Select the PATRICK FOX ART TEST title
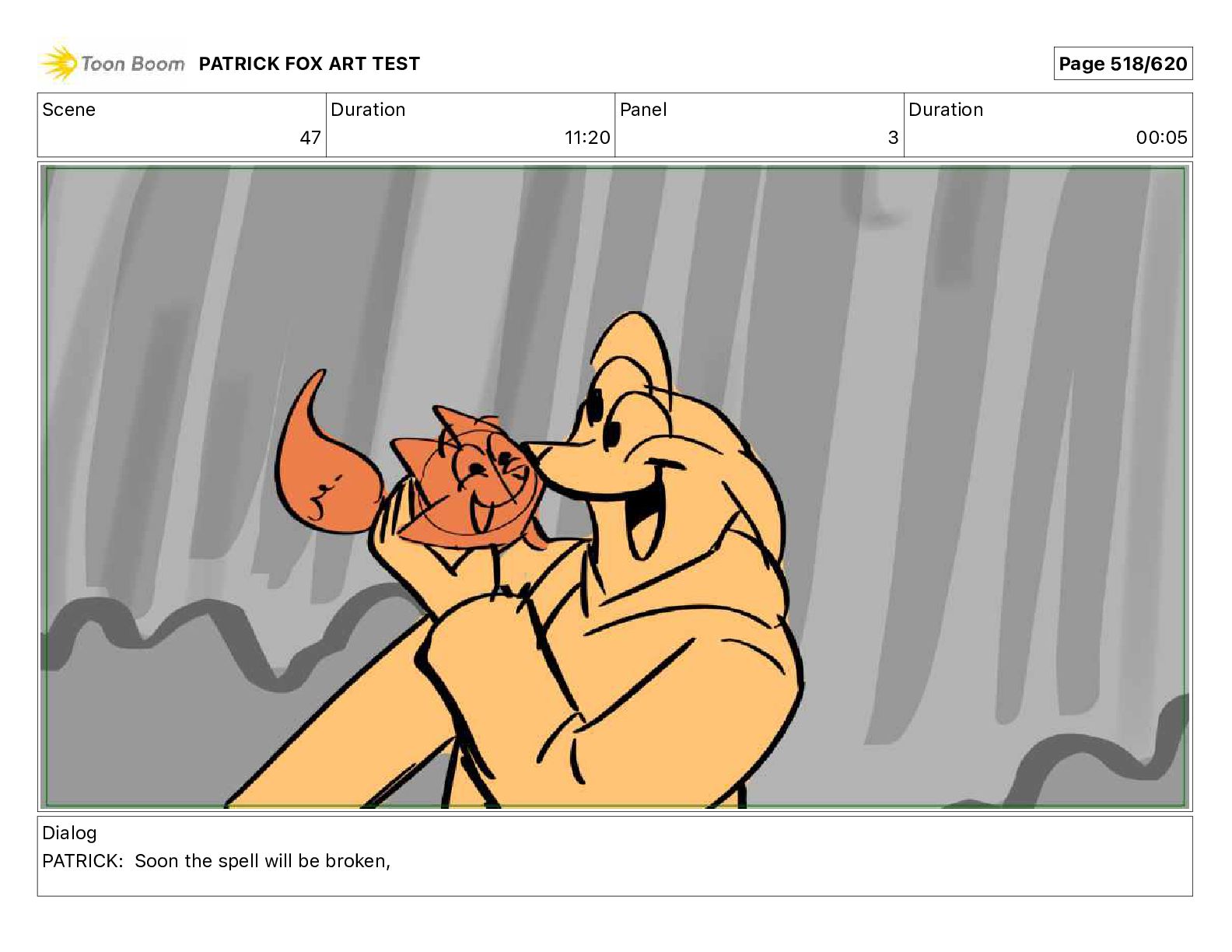The width and height of the screenshot is (1232, 952). [x=310, y=64]
